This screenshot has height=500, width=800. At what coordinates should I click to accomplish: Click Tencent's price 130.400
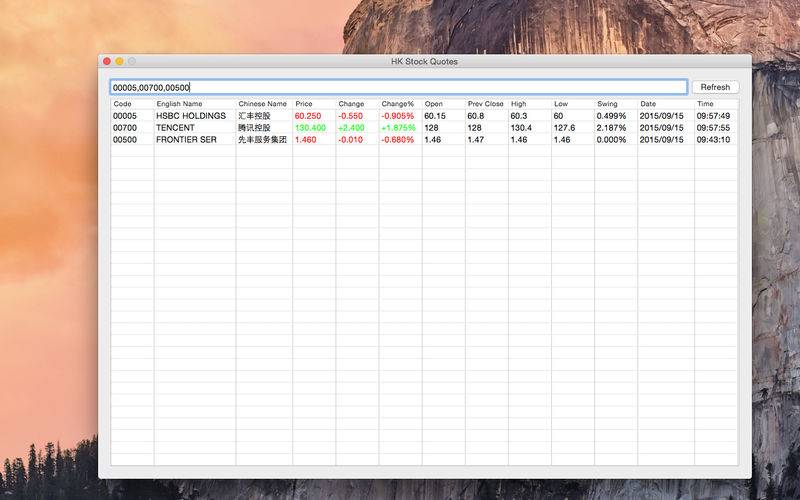pos(311,128)
